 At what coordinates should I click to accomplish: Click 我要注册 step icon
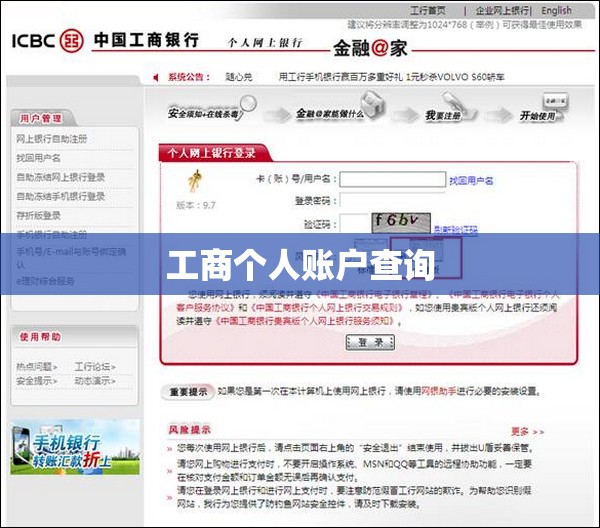click(x=451, y=108)
